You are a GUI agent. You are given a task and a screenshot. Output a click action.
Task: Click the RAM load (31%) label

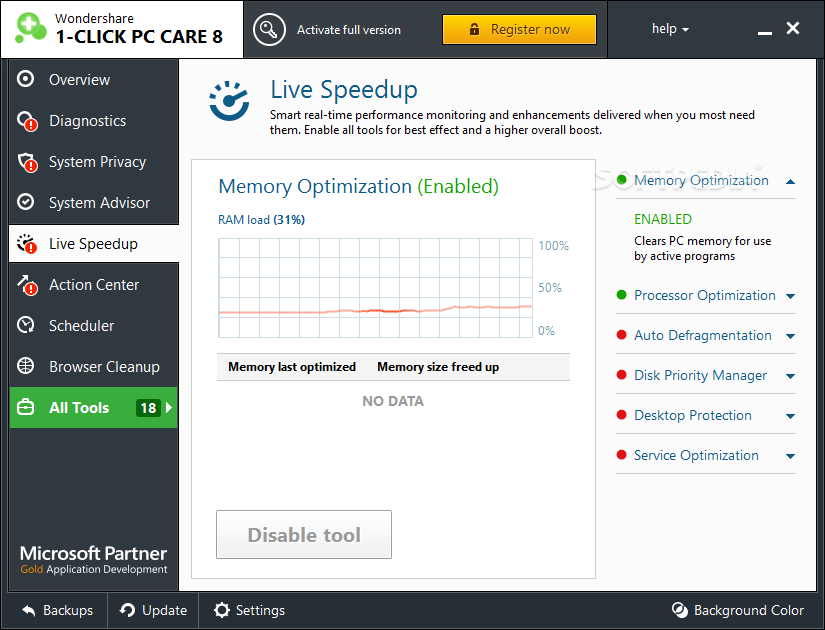261,219
